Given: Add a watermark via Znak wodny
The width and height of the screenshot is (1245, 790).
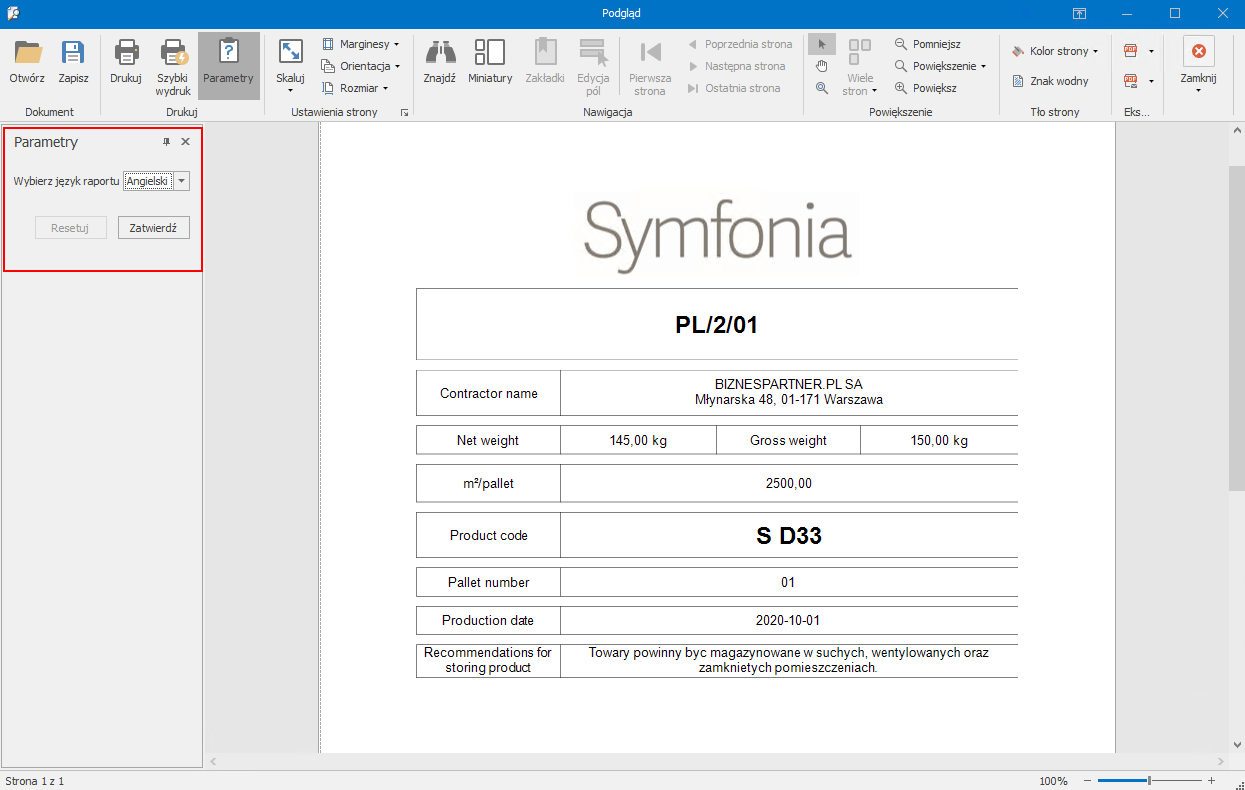Looking at the screenshot, I should click(1050, 81).
